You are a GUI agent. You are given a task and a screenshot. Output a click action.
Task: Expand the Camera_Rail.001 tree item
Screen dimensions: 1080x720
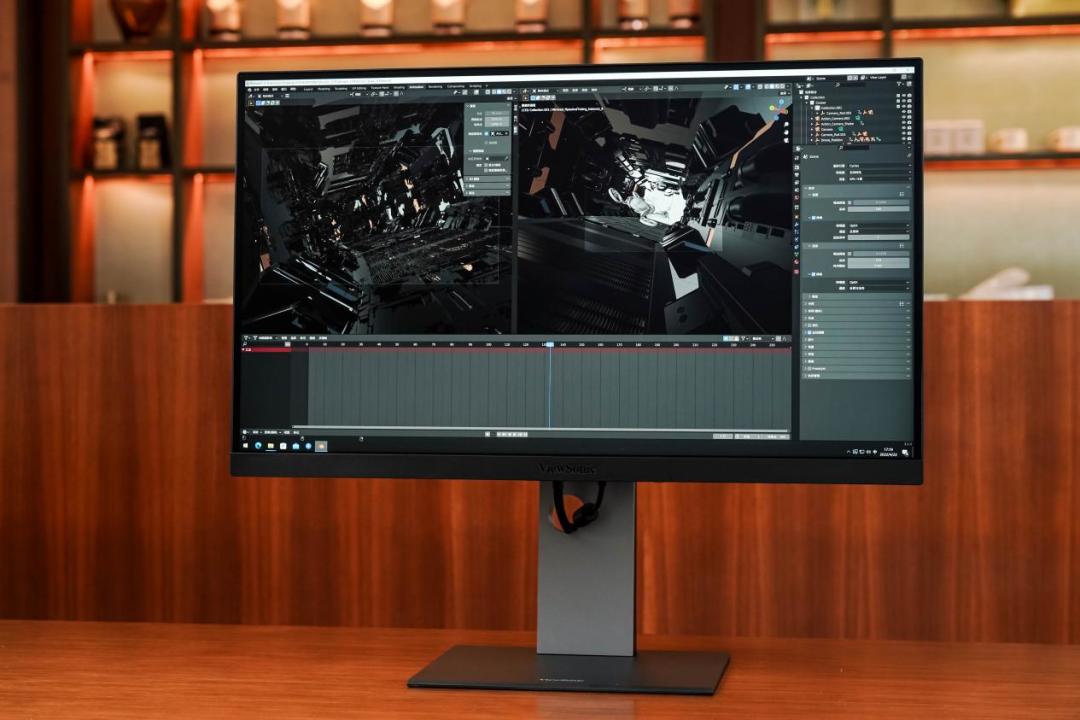(x=817, y=113)
